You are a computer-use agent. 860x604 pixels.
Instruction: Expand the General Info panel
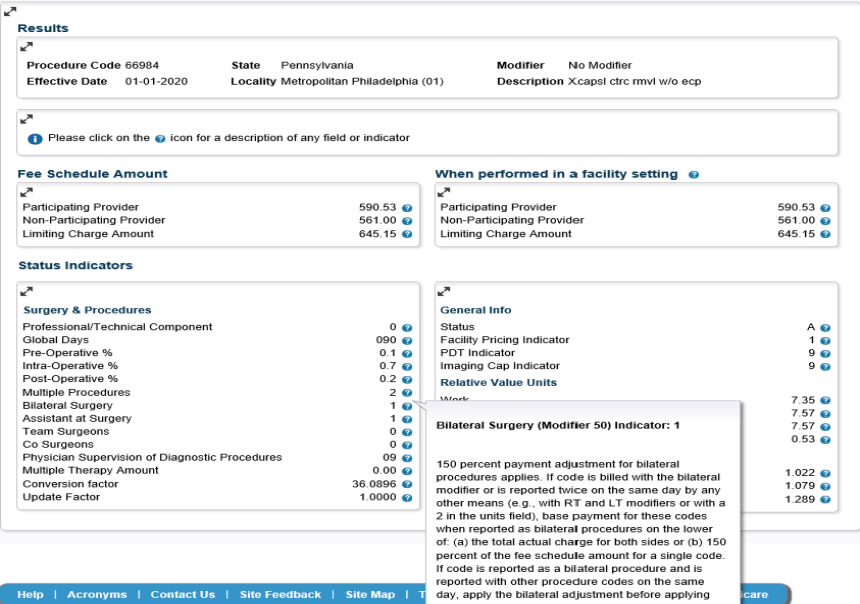443,291
